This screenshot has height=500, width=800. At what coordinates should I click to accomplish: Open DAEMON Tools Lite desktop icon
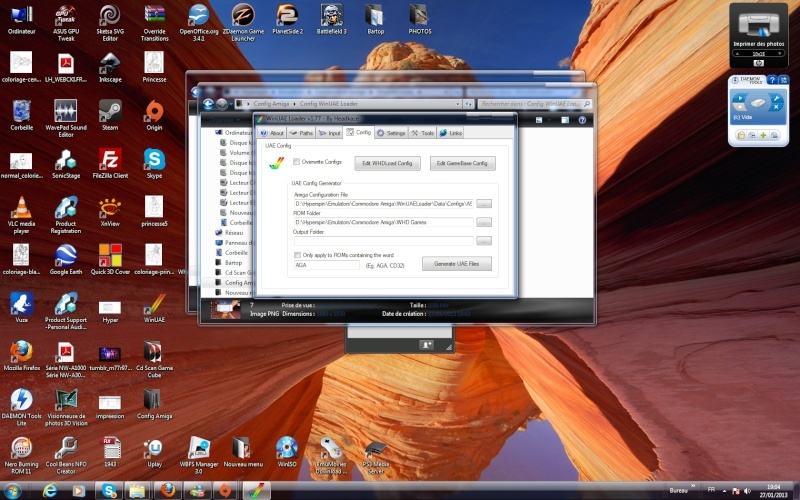(x=21, y=407)
